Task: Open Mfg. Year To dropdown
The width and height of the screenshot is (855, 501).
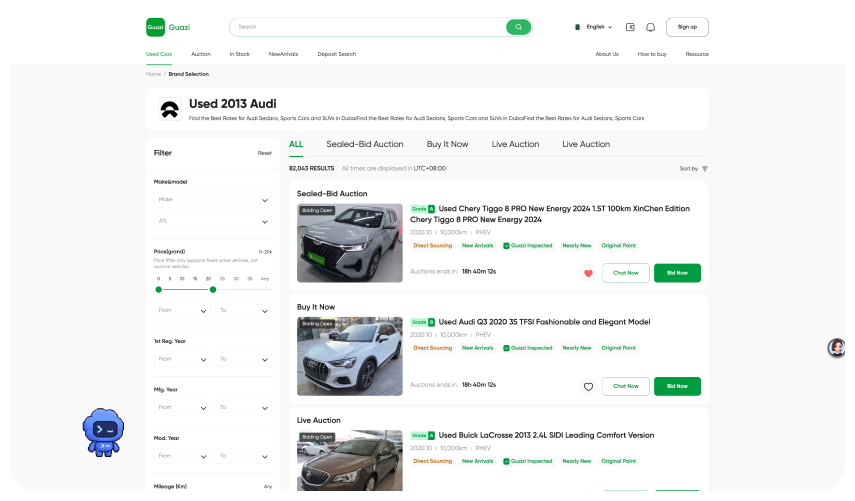Action: [x=243, y=408]
